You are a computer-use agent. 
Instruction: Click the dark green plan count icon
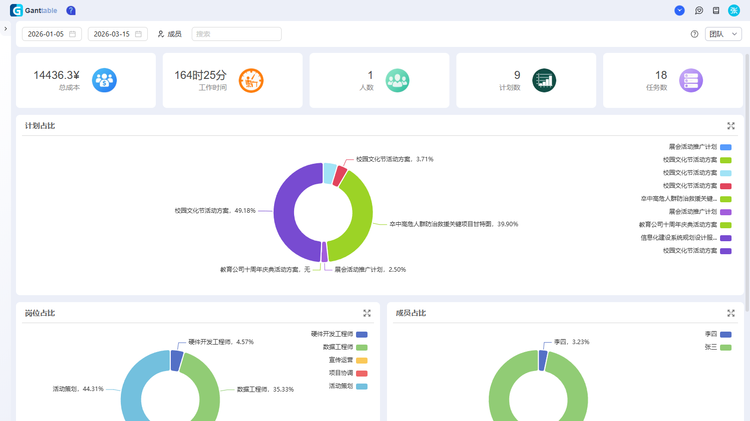coord(544,80)
